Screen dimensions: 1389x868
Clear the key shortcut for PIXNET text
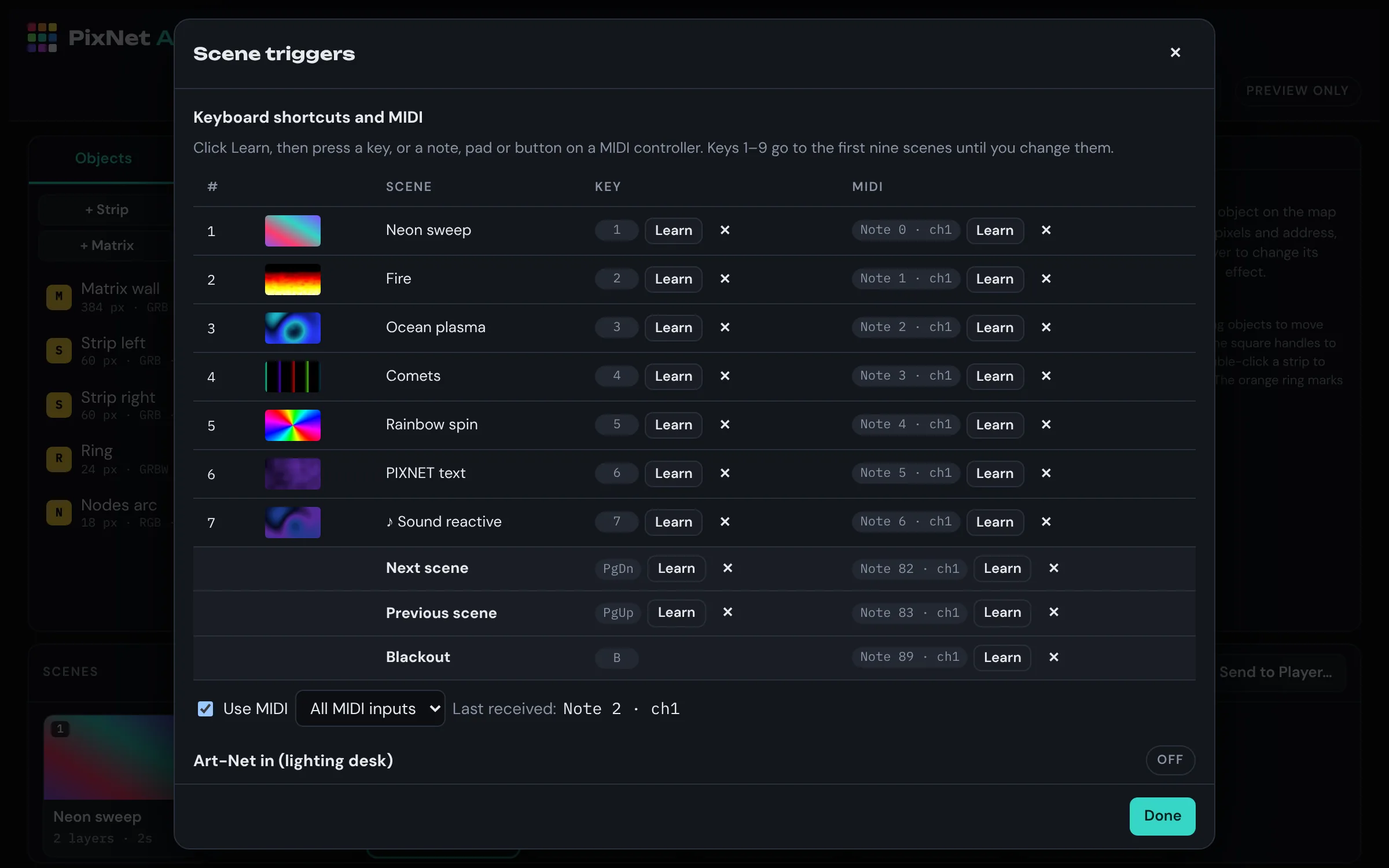pos(725,473)
